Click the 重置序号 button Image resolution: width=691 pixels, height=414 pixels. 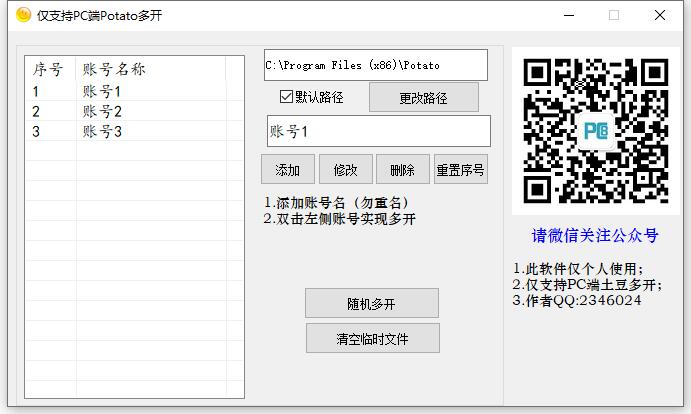point(461,169)
